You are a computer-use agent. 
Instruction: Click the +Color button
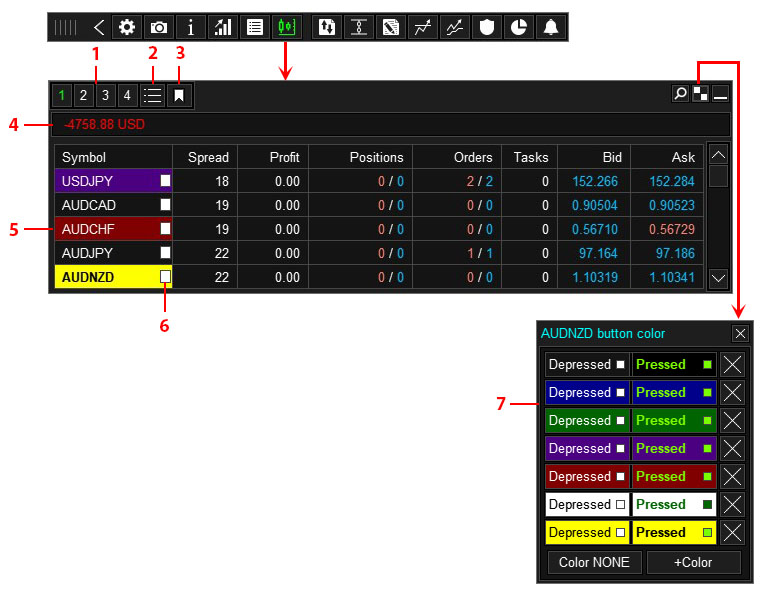pyautogui.click(x=694, y=562)
